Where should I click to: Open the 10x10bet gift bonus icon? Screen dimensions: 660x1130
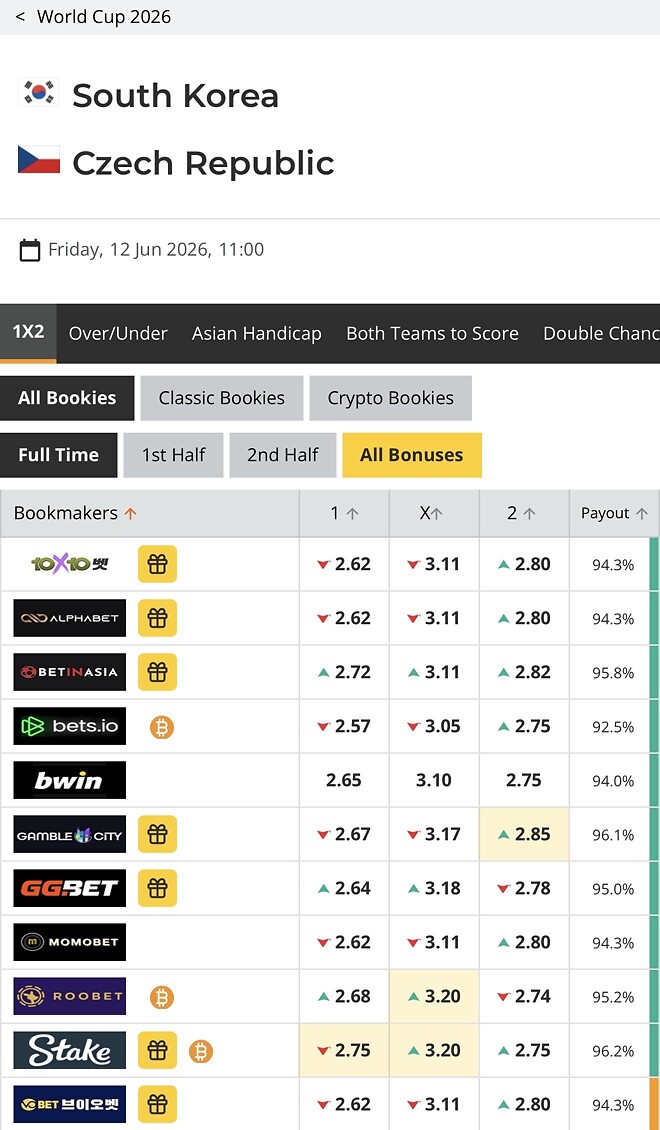tap(157, 564)
